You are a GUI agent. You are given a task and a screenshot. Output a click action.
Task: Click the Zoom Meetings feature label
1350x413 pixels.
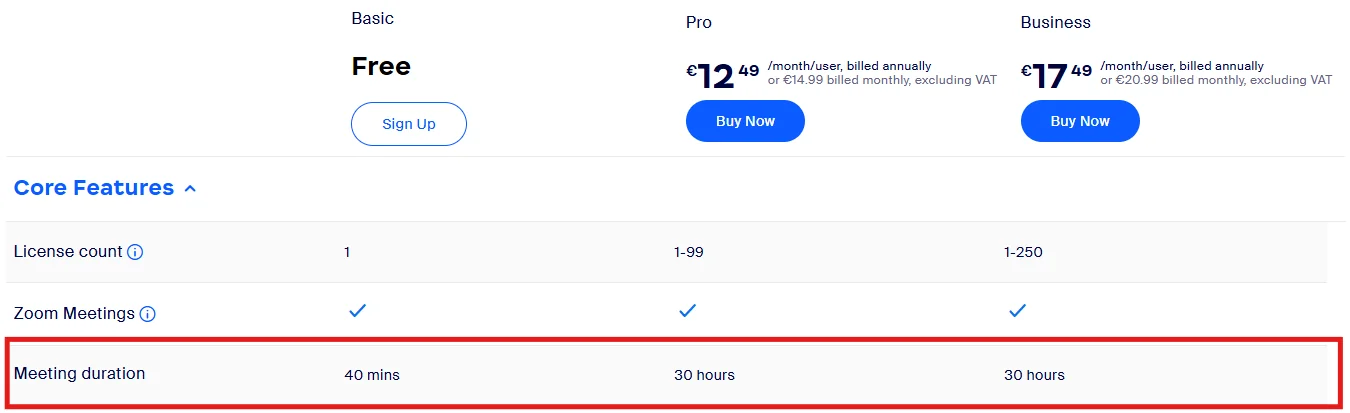click(74, 313)
